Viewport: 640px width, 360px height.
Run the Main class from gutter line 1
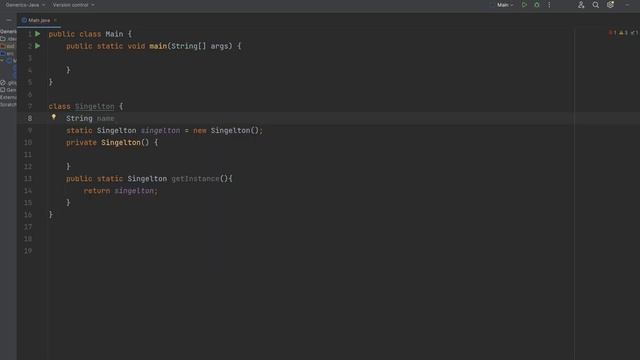[38, 34]
